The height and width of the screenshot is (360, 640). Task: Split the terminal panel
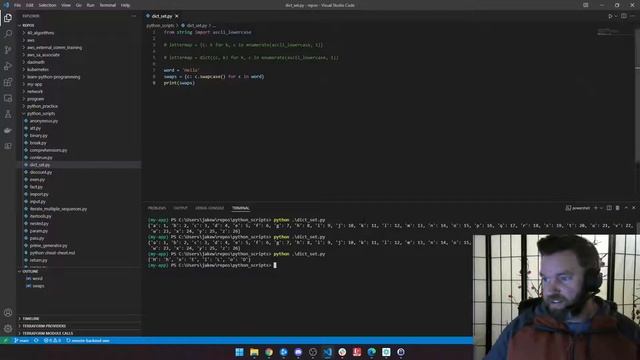point(609,208)
